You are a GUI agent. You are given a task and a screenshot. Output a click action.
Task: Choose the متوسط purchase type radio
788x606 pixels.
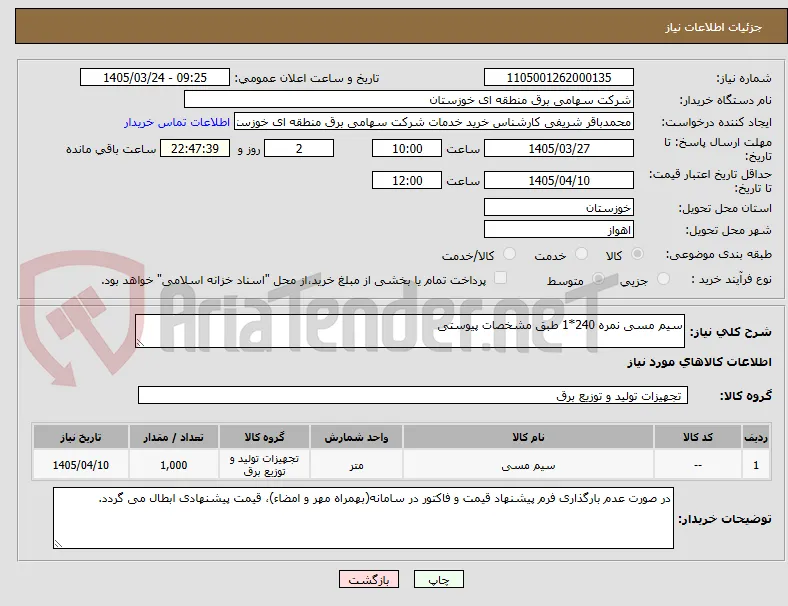598,279
